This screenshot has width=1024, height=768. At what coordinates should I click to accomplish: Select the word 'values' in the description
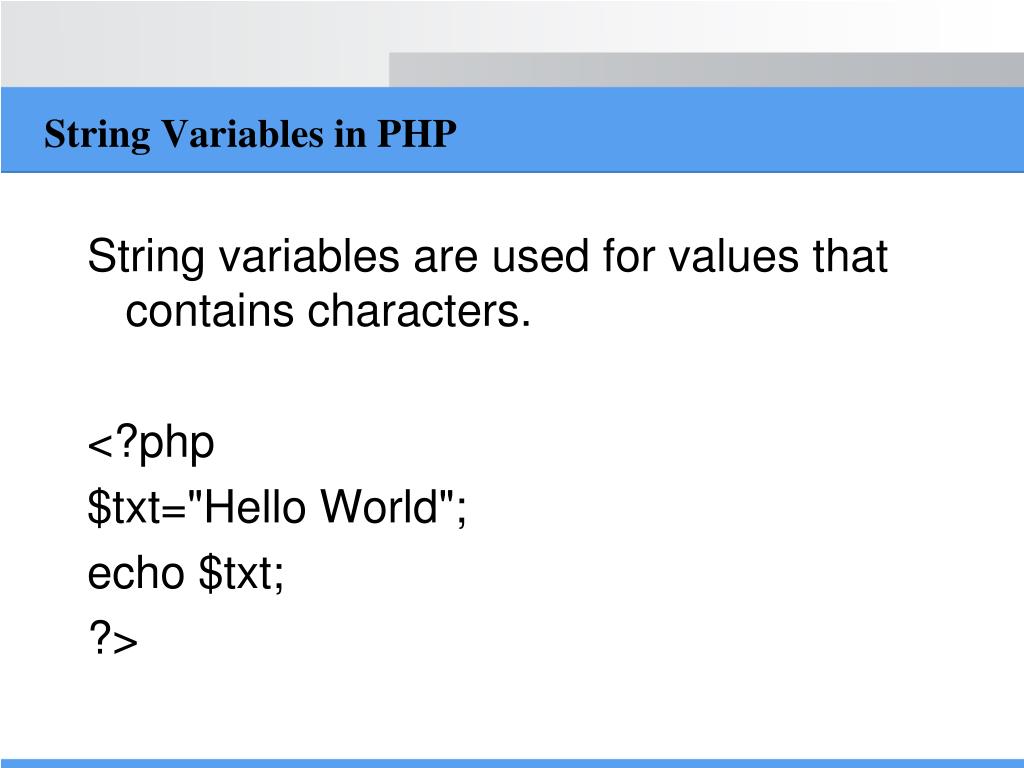click(733, 255)
